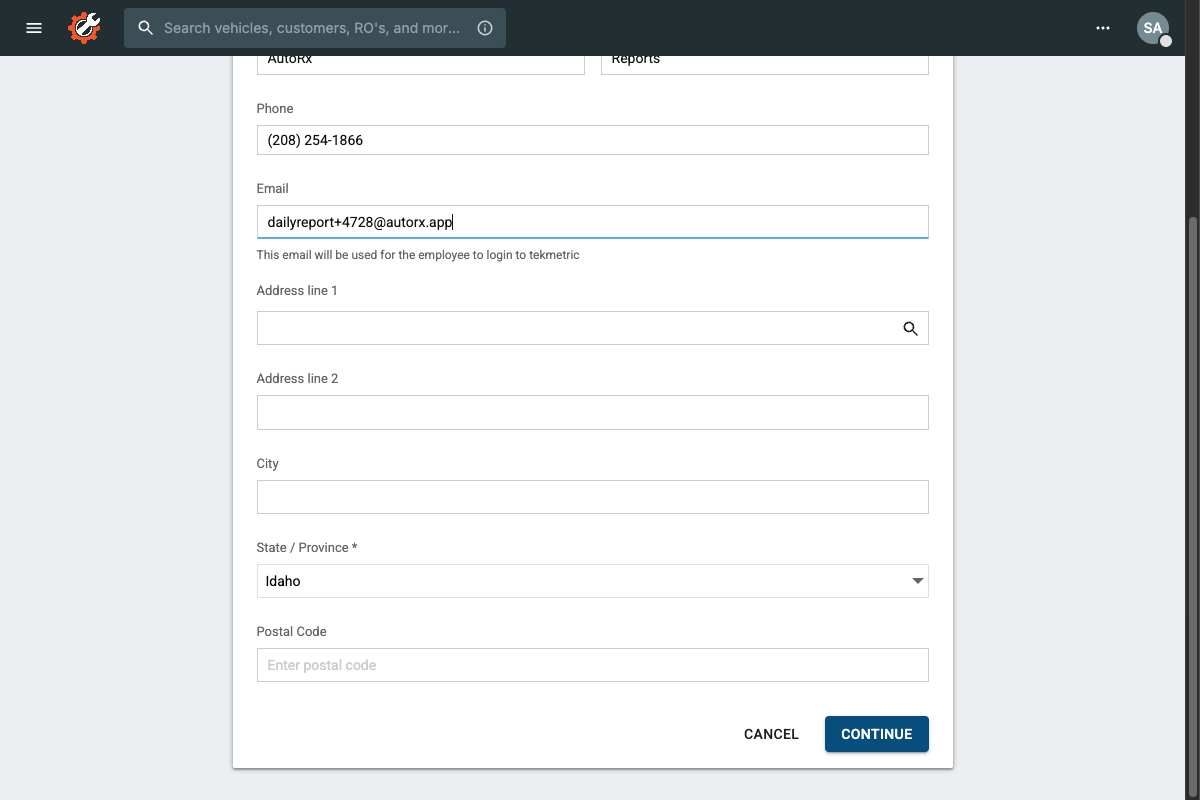The width and height of the screenshot is (1200, 800).
Task: Click the address lookup search icon
Action: click(910, 328)
